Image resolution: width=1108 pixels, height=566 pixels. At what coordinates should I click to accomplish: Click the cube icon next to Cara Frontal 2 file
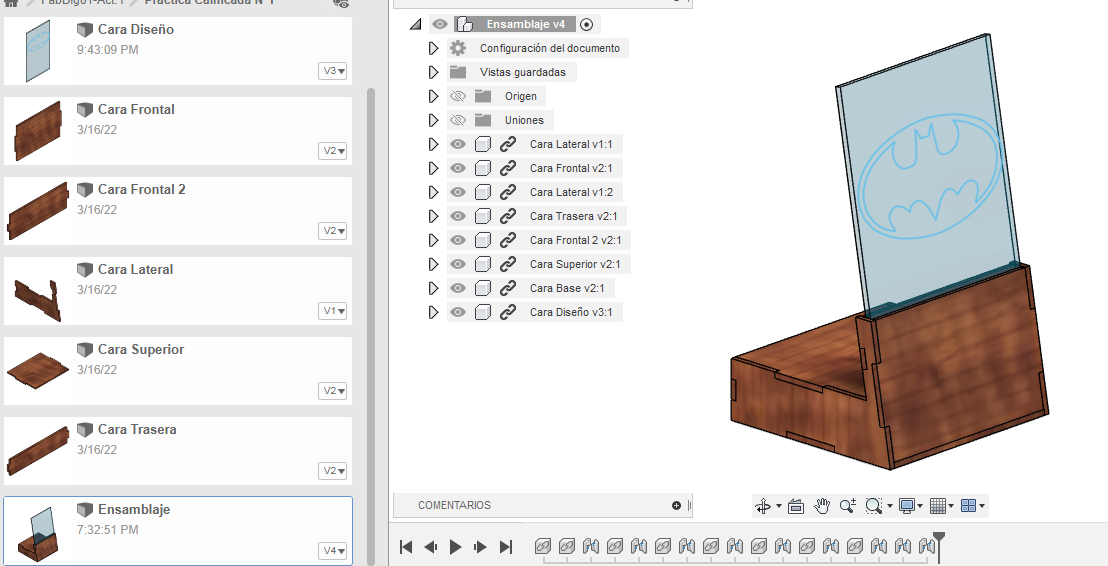85,189
